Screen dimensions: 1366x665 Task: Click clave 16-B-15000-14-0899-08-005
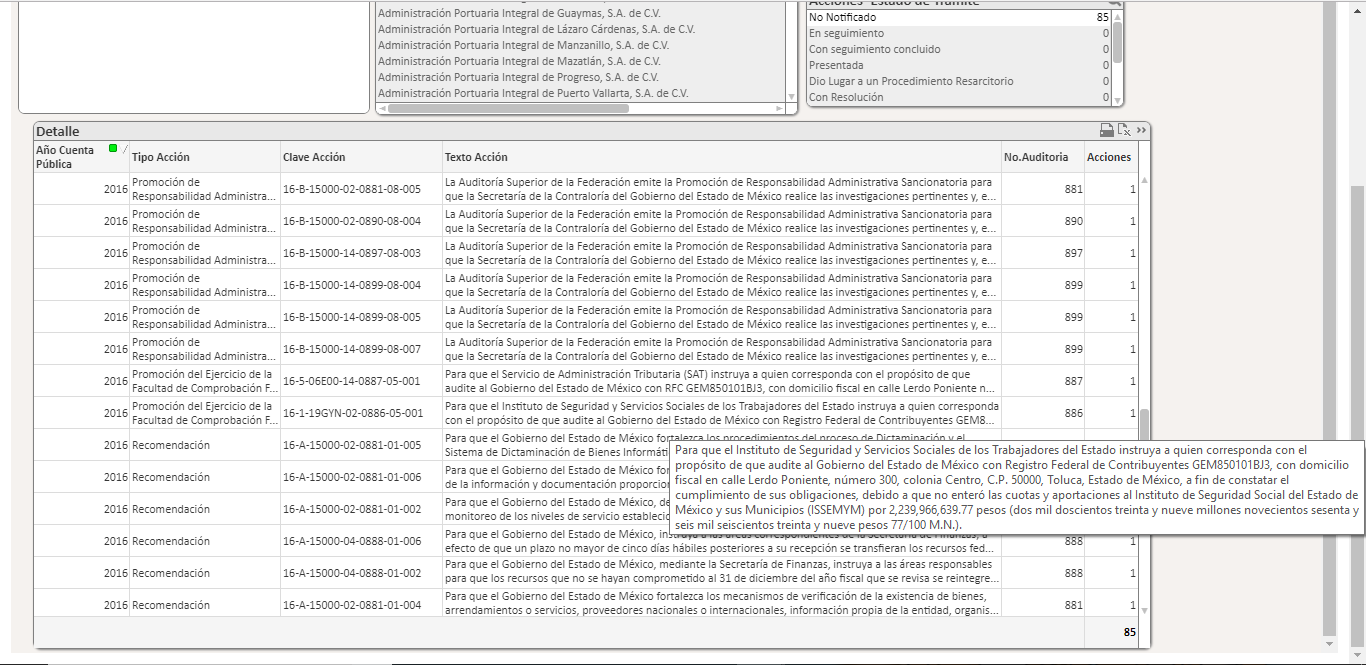[x=352, y=317]
